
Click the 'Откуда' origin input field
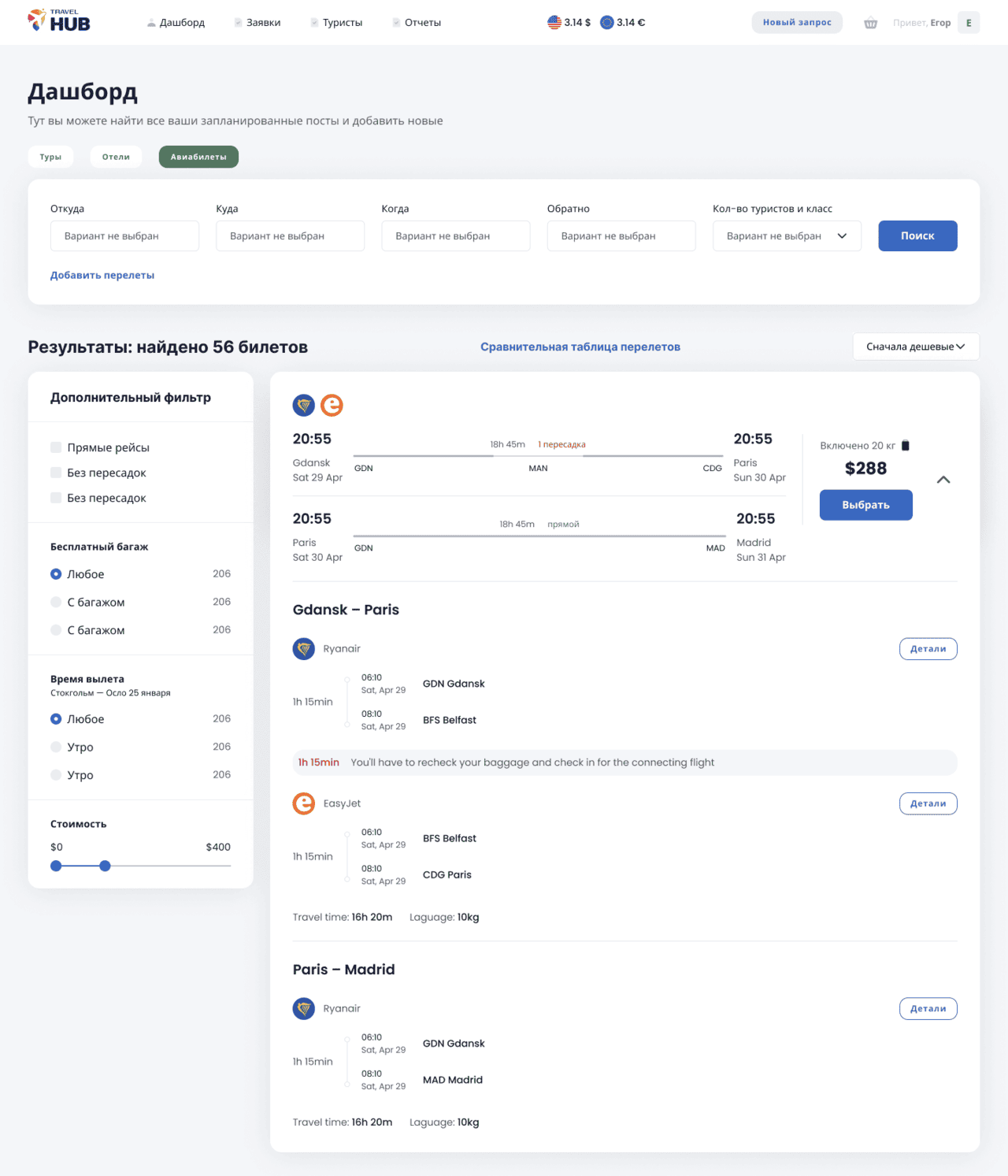click(x=124, y=236)
